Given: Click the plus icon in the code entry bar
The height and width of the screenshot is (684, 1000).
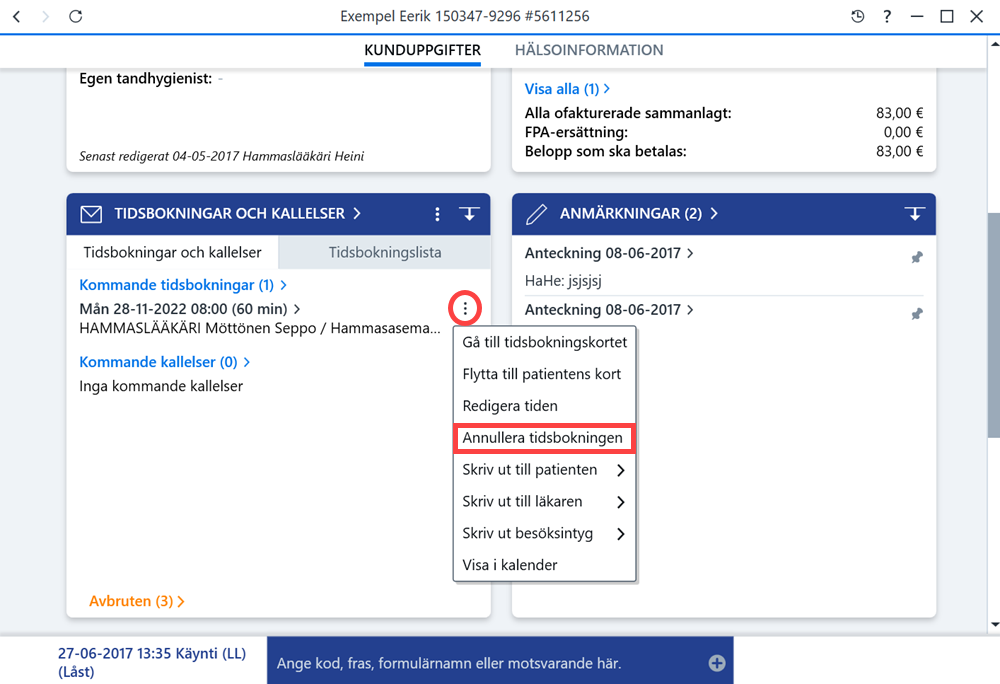Looking at the screenshot, I should 717,663.
